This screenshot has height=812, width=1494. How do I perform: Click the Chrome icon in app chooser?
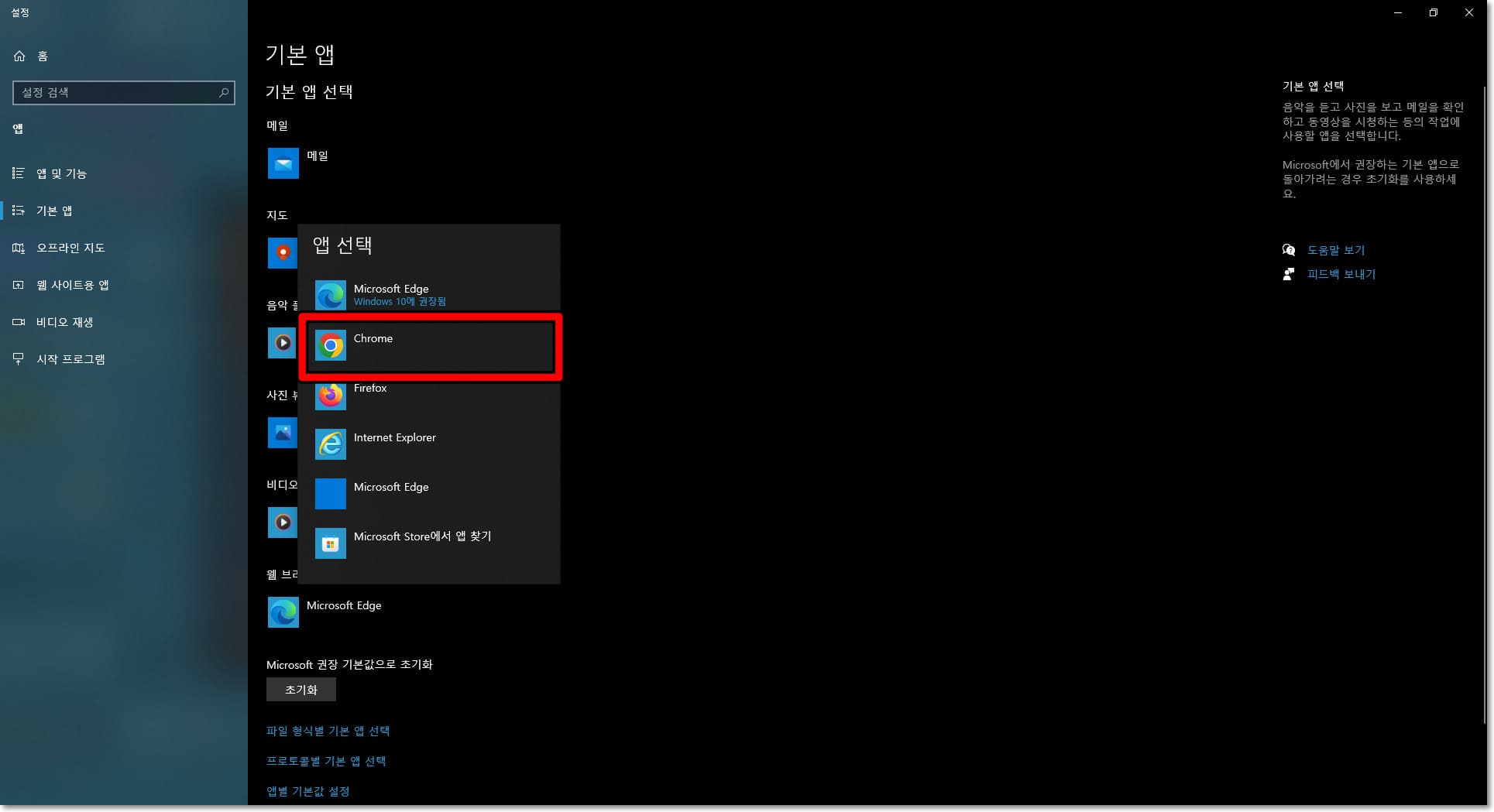331,345
